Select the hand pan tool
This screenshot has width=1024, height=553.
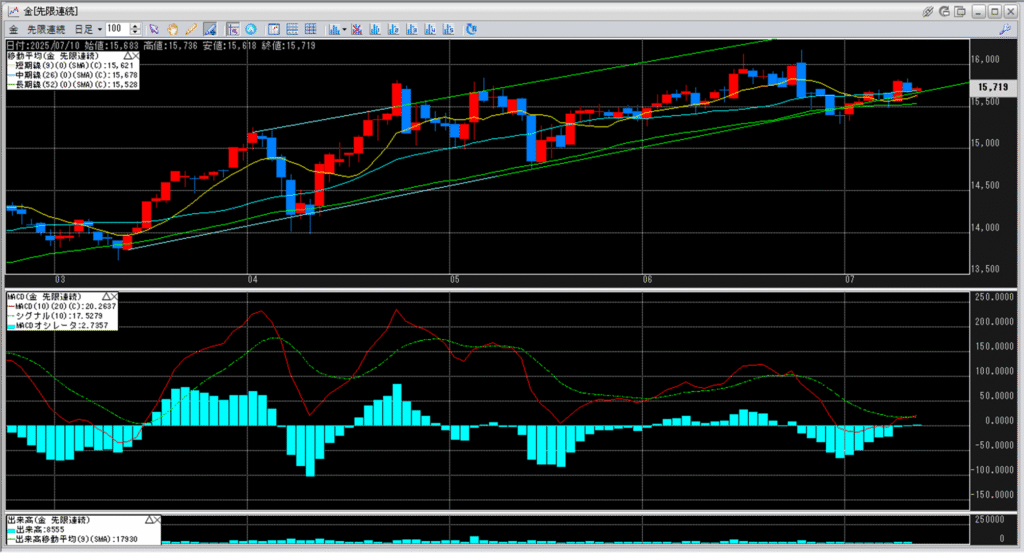click(x=172, y=29)
